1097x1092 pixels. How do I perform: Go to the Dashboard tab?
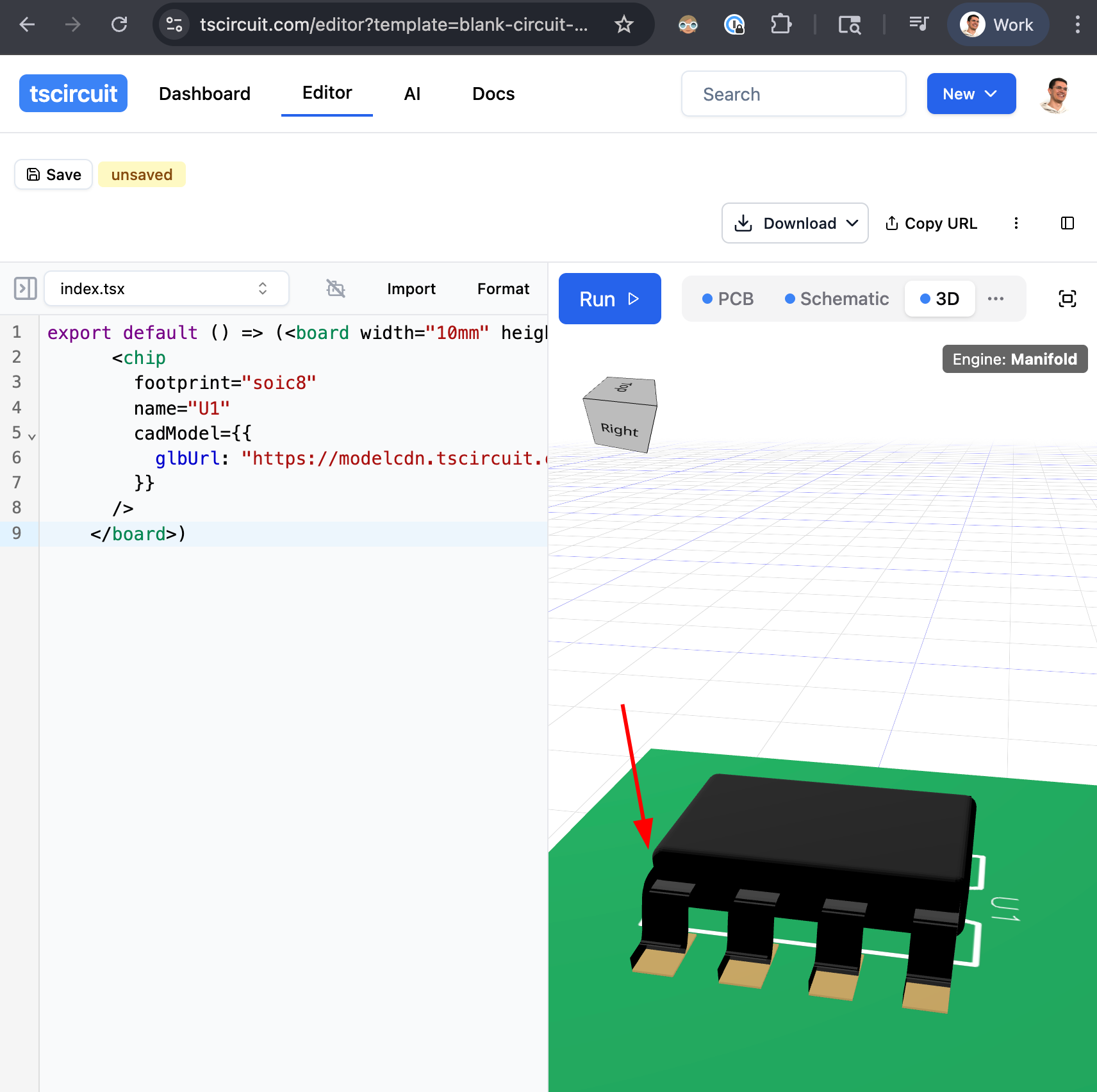pos(204,94)
